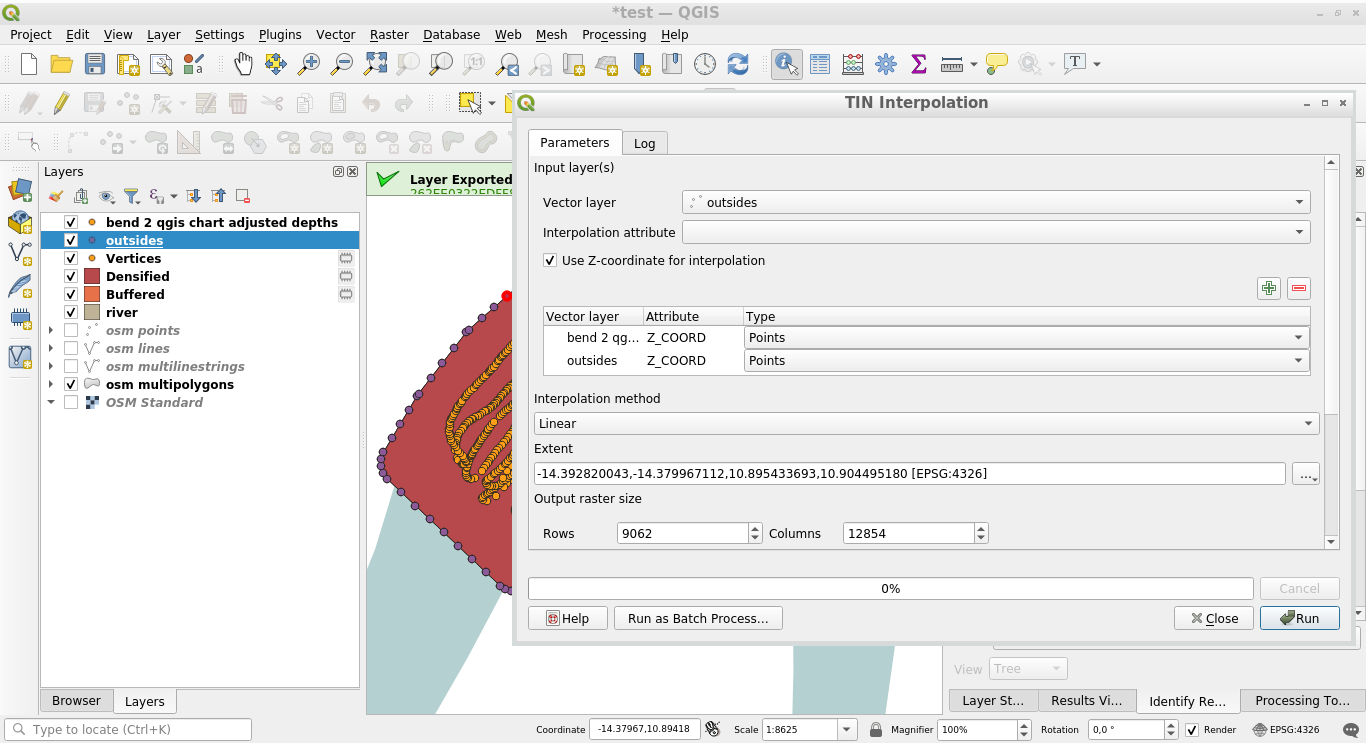Click the Extent coordinates field
This screenshot has width=1366, height=743.
coord(910,474)
